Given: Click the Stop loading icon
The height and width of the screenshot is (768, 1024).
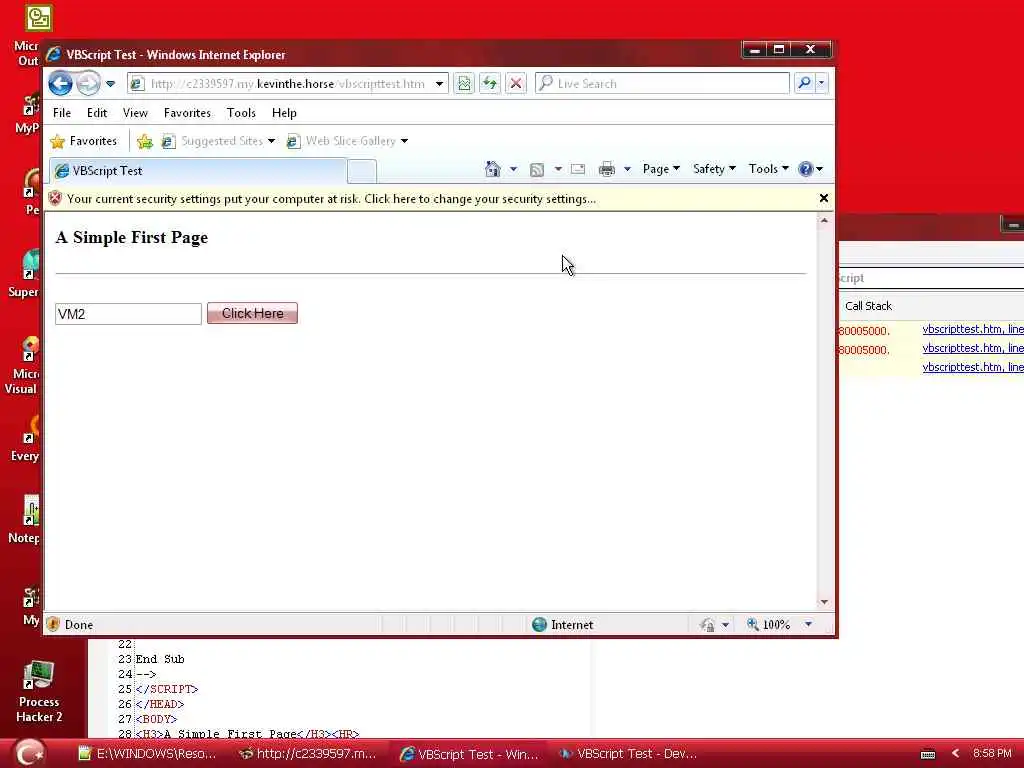Looking at the screenshot, I should [x=516, y=84].
